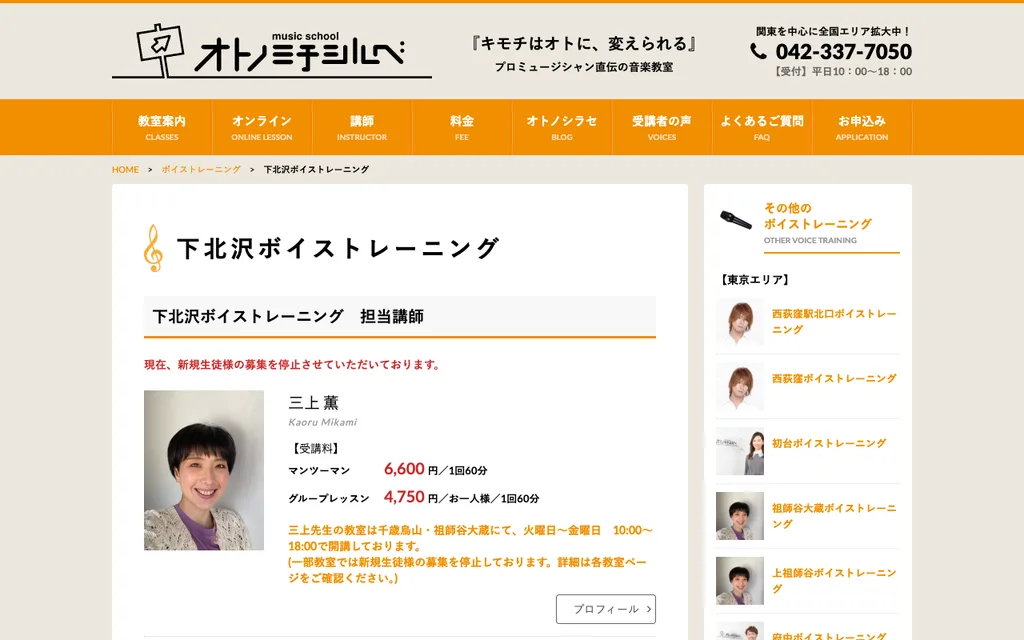Click the ボイストレーニング breadcrumb link
Viewport: 1024px width, 640px height.
(x=201, y=169)
